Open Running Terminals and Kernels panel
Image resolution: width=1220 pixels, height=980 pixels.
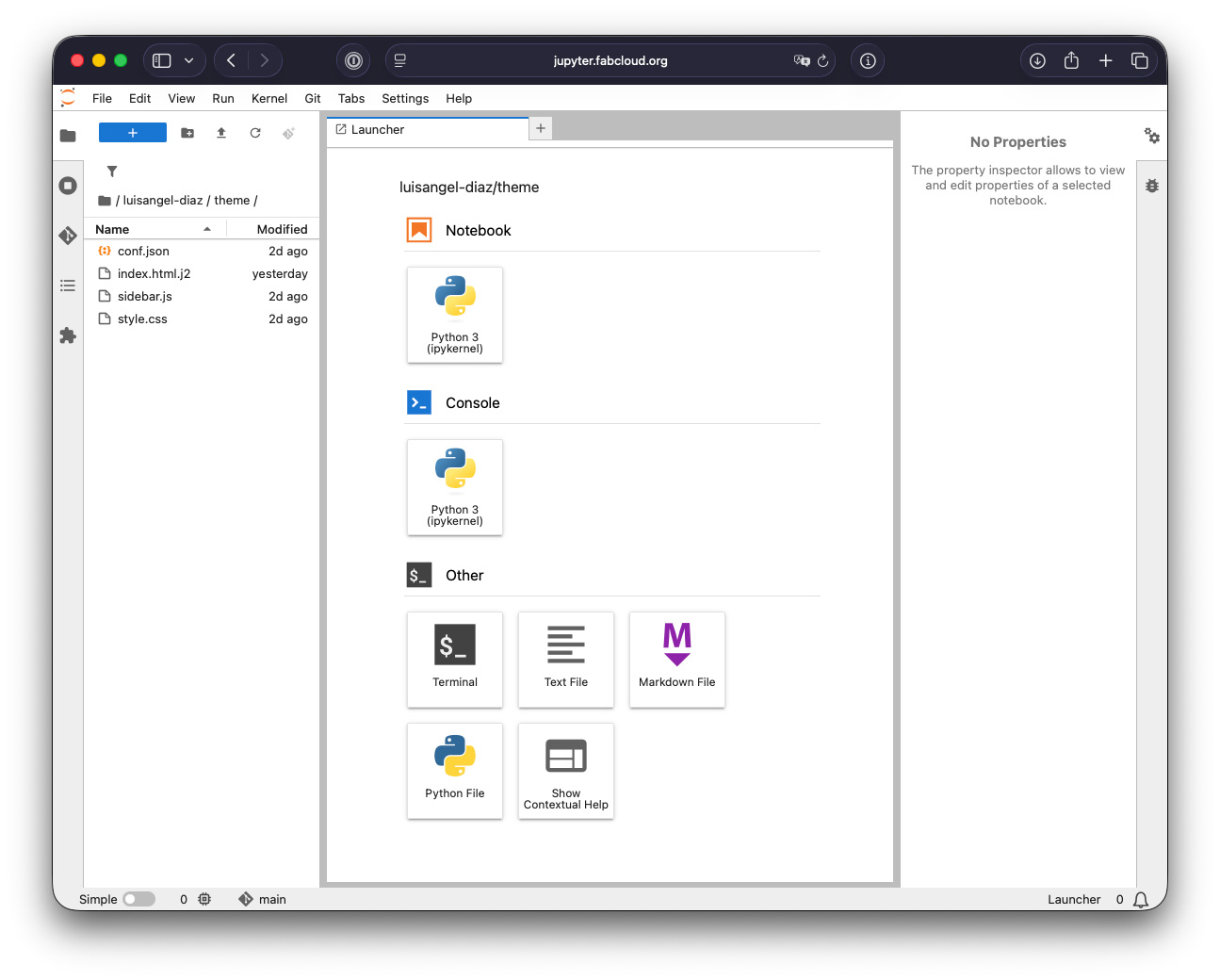tap(68, 186)
